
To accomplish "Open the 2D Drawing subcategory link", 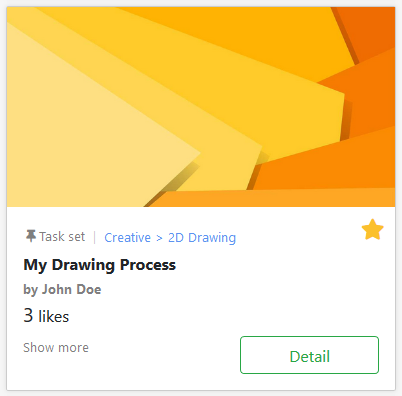I will click(202, 237).
